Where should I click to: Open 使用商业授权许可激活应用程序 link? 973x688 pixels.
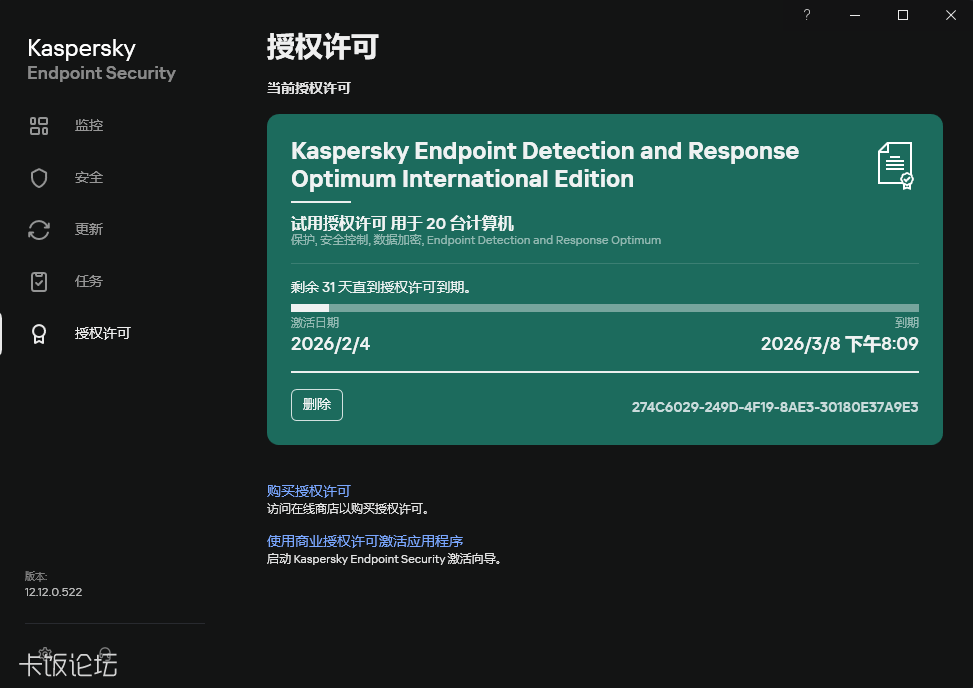[x=365, y=541]
